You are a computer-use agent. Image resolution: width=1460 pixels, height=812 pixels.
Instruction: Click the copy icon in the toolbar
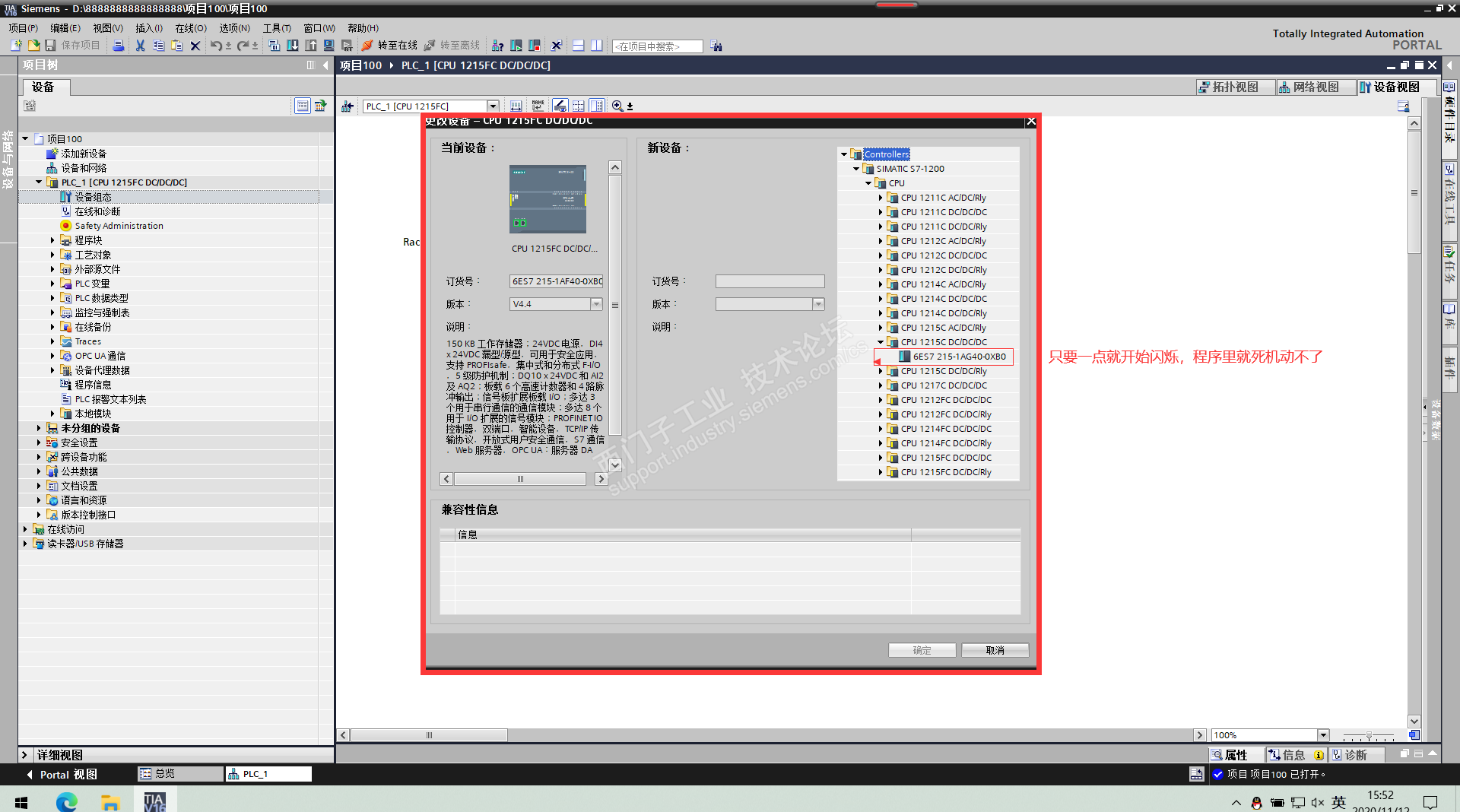click(158, 46)
